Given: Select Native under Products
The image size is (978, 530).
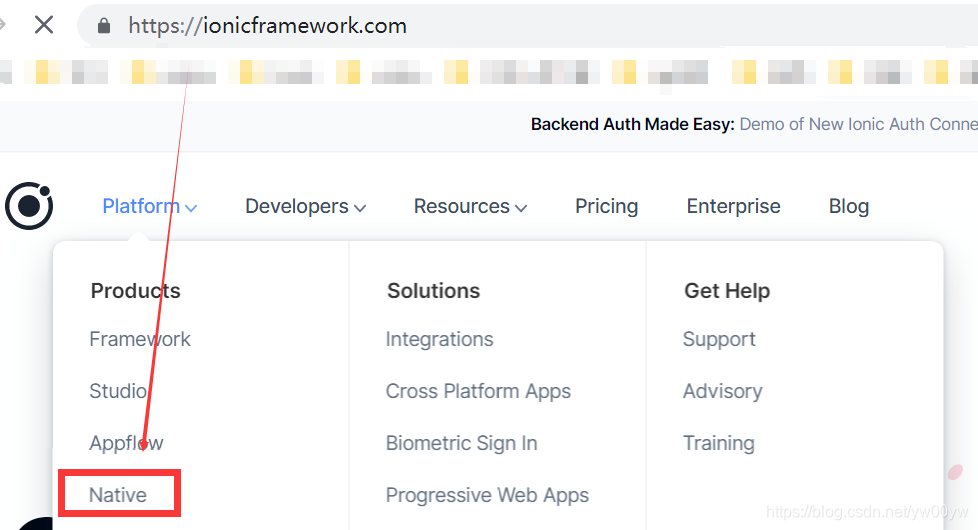Looking at the screenshot, I should 118,494.
